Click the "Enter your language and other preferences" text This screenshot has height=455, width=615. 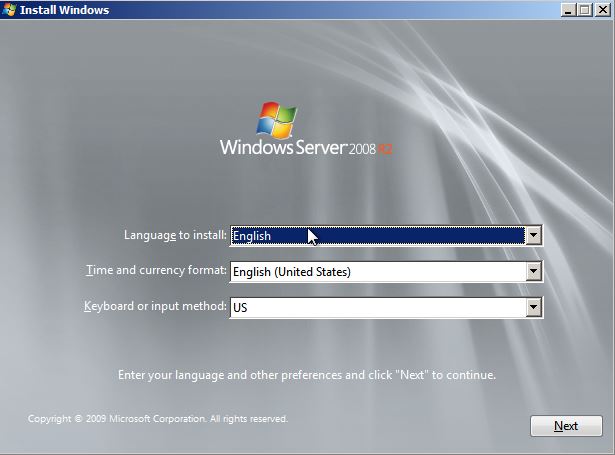(307, 375)
